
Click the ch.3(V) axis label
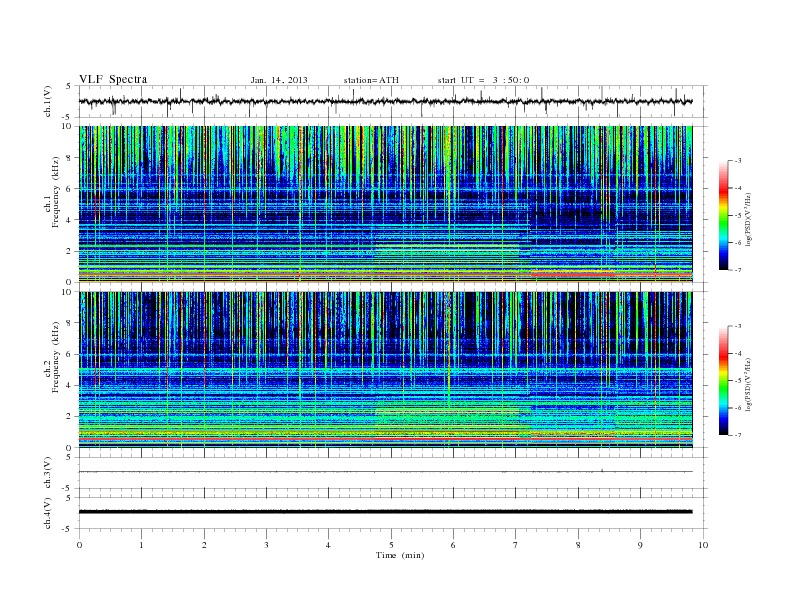48,473
